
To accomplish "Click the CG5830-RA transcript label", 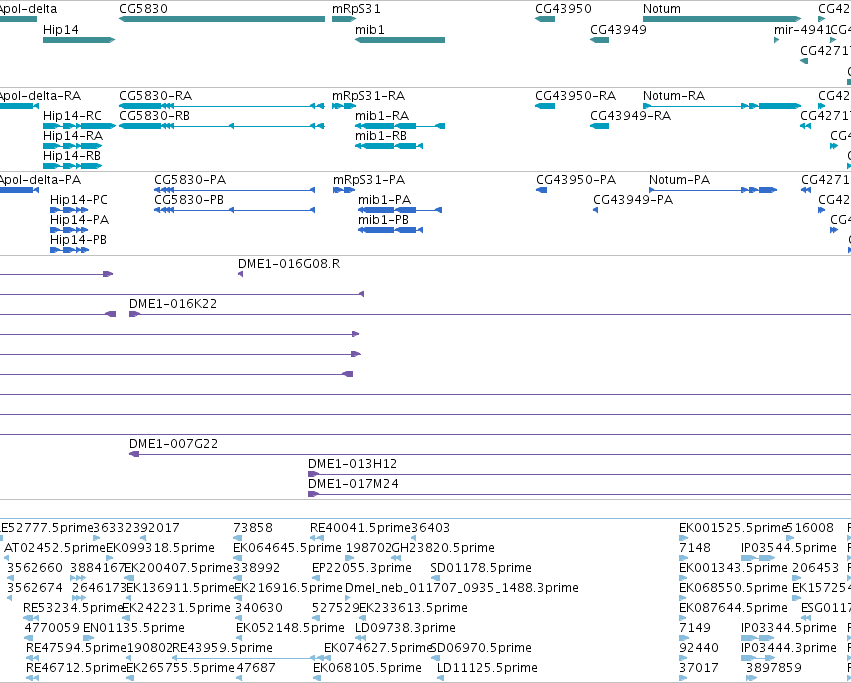I will [x=155, y=96].
